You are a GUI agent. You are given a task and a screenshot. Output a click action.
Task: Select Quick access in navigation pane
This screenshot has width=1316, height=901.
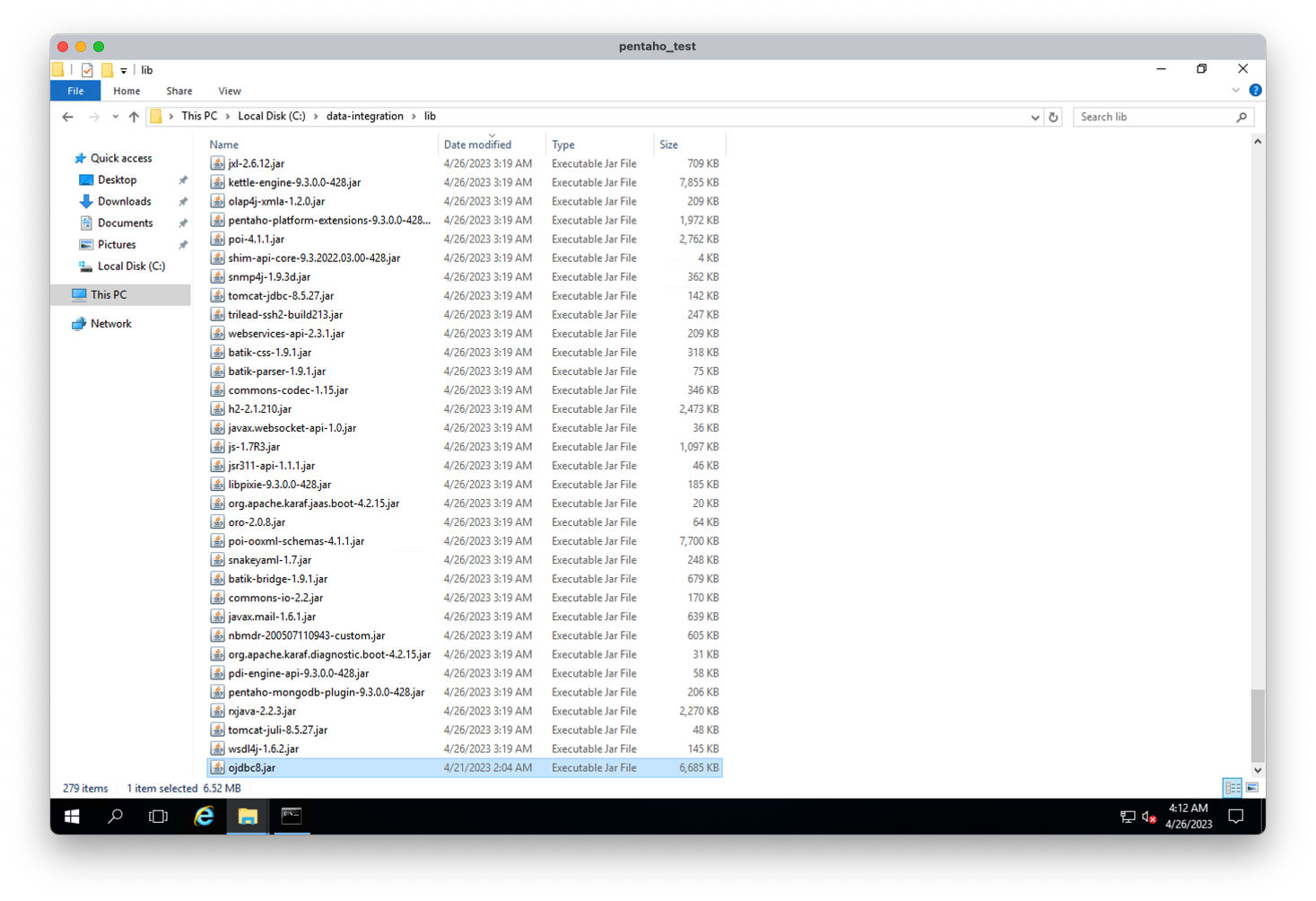121,158
